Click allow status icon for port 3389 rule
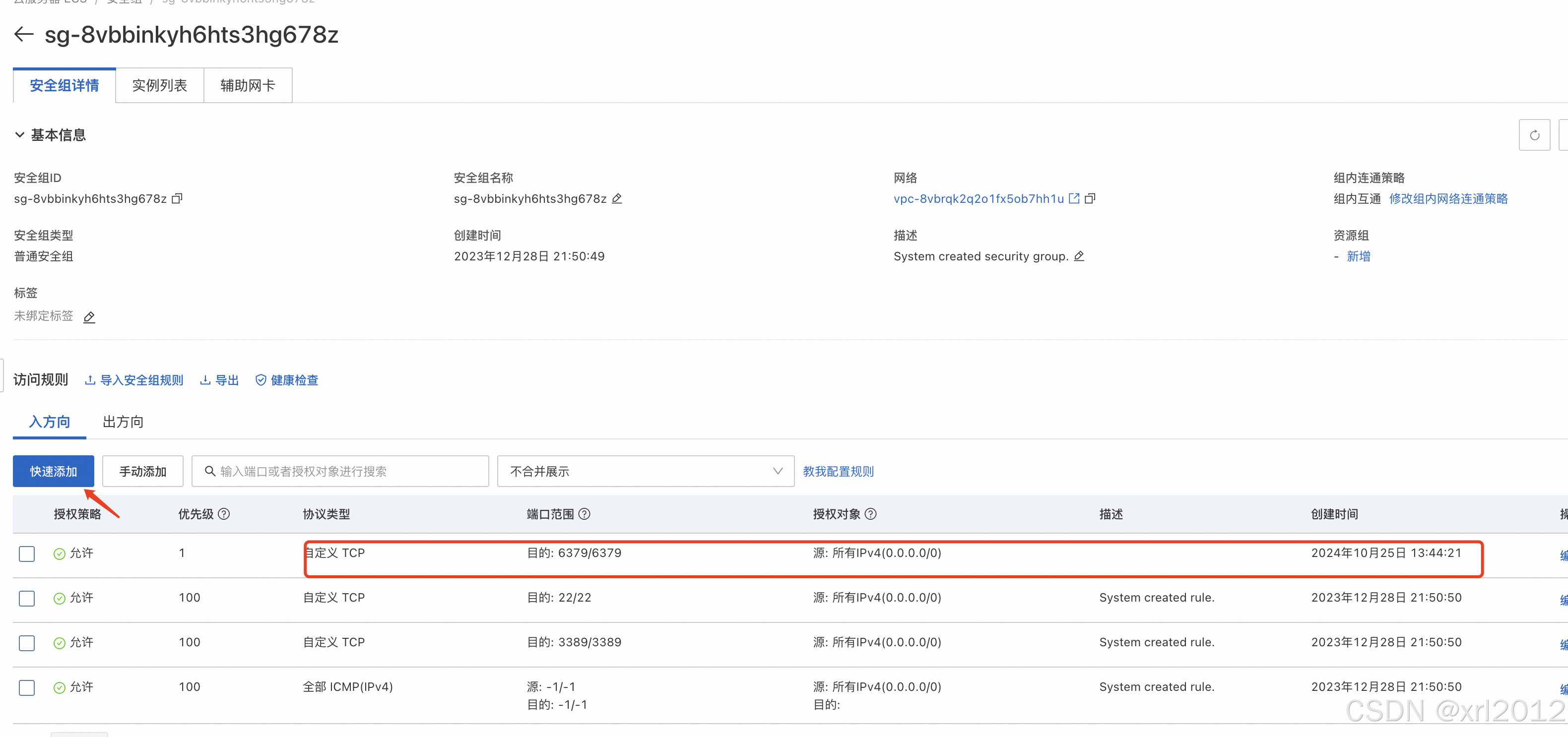1568x737 pixels. [x=60, y=643]
